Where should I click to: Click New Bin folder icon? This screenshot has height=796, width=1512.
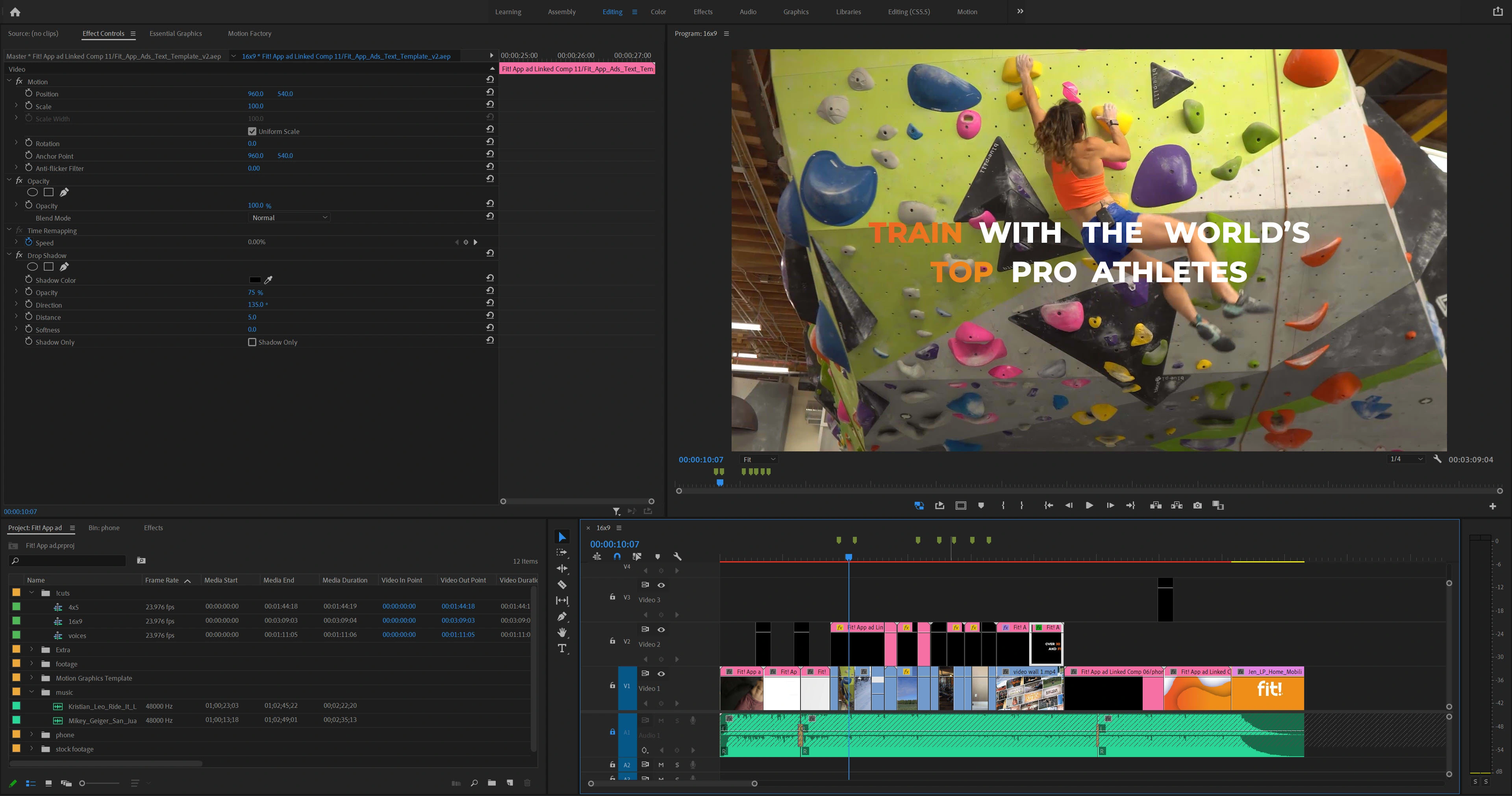491,783
